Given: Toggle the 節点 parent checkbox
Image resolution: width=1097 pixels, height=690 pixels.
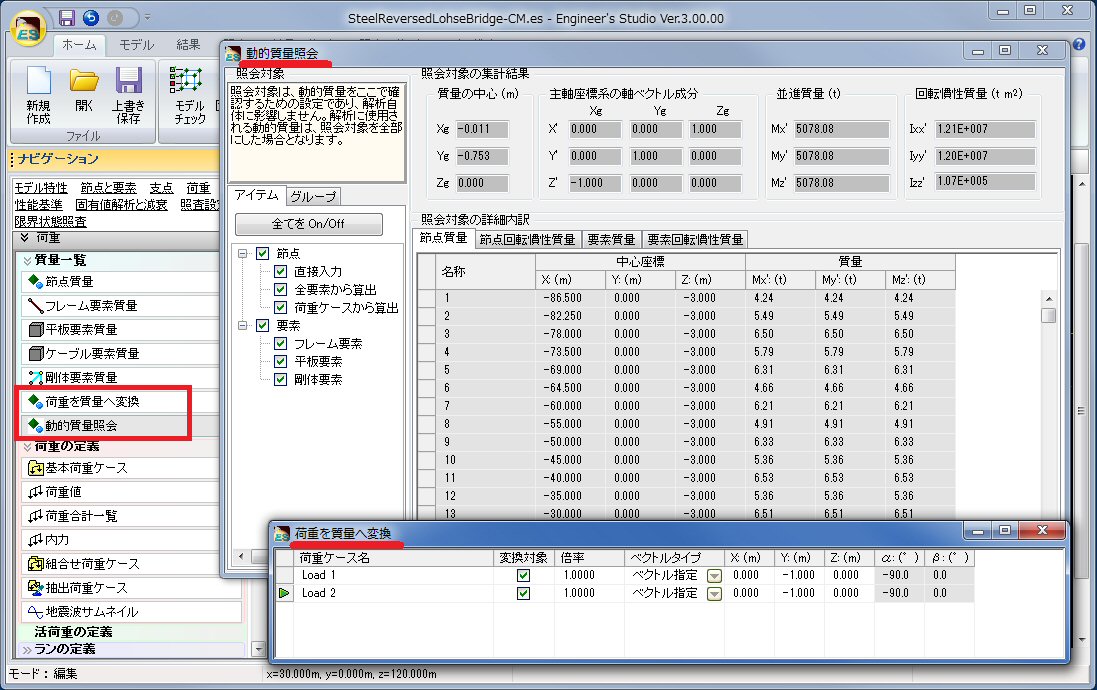Looking at the screenshot, I should point(262,253).
